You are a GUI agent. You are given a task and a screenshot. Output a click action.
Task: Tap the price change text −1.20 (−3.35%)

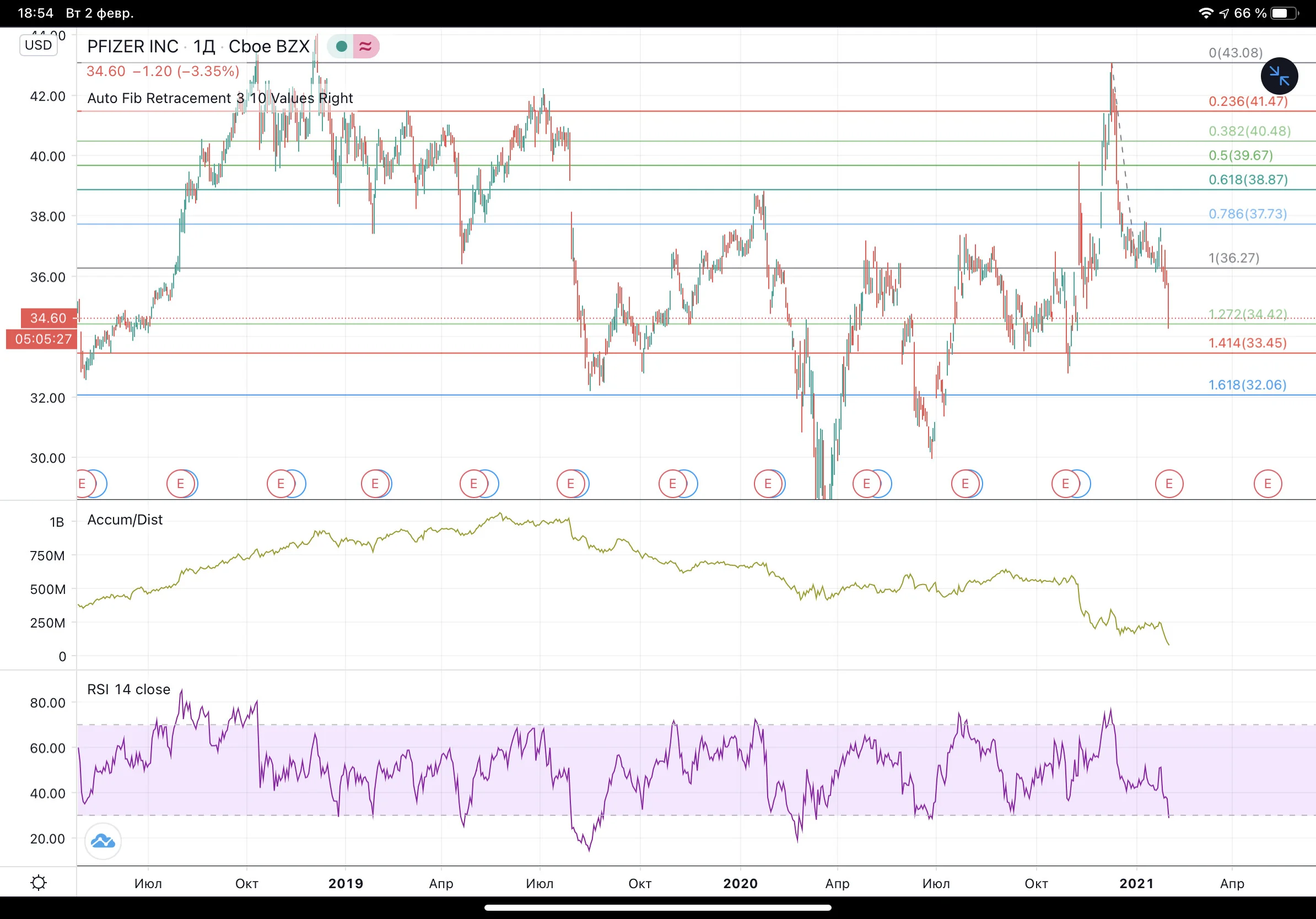pos(186,71)
